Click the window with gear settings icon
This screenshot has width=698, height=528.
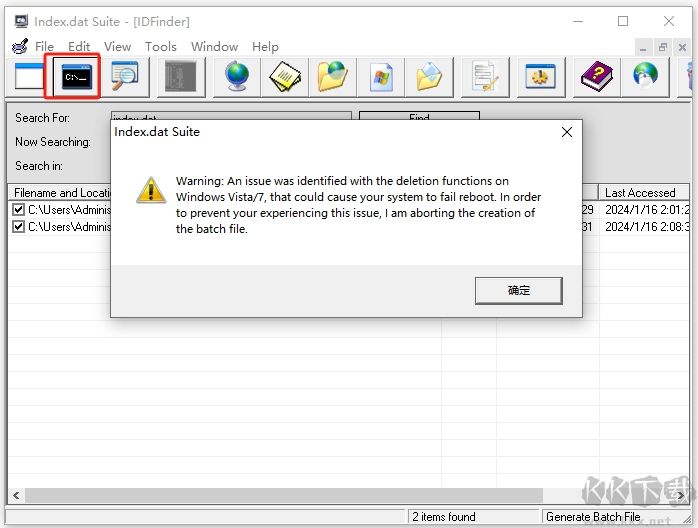click(540, 77)
